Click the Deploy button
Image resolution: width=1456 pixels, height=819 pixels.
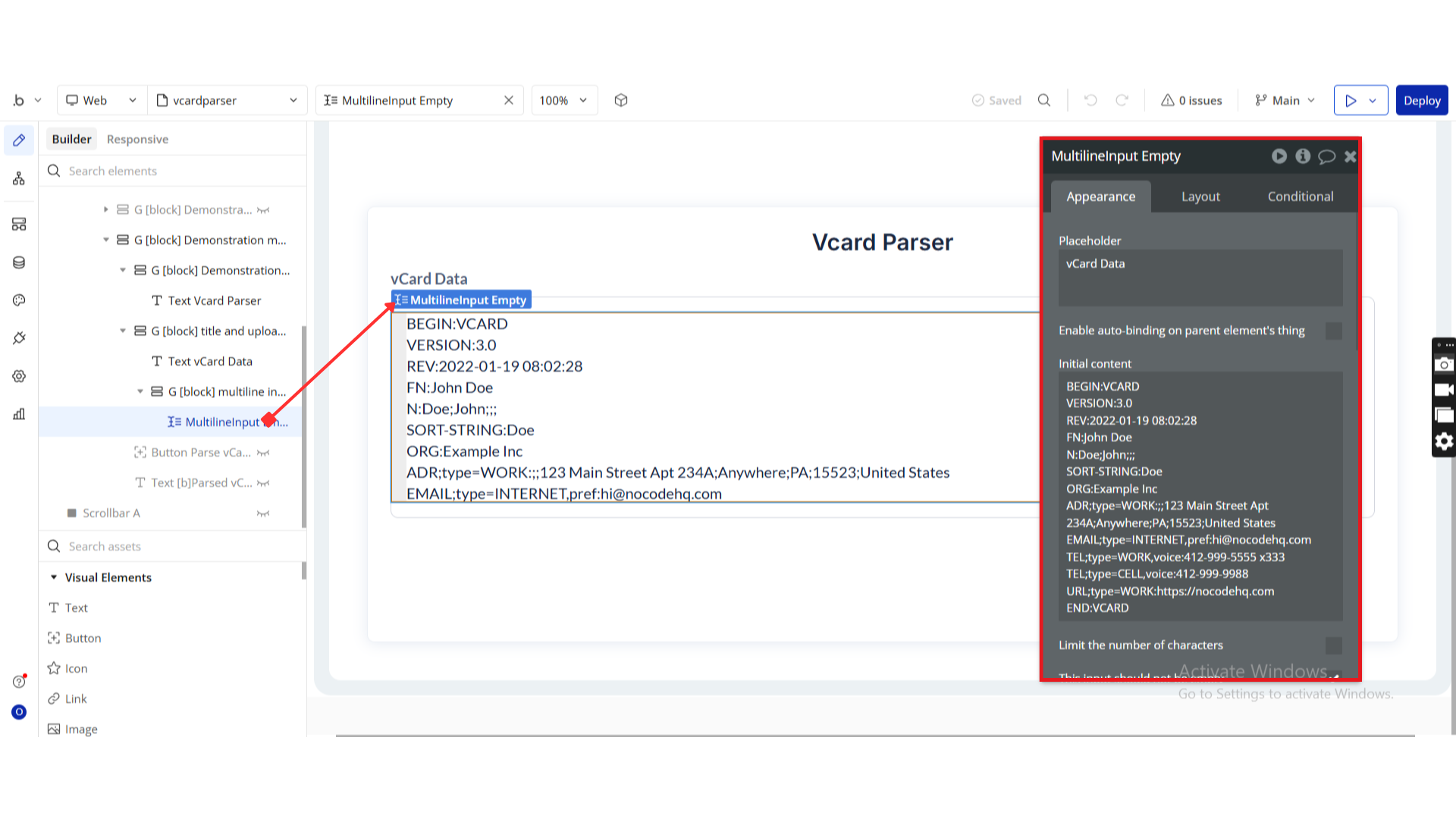tap(1421, 100)
